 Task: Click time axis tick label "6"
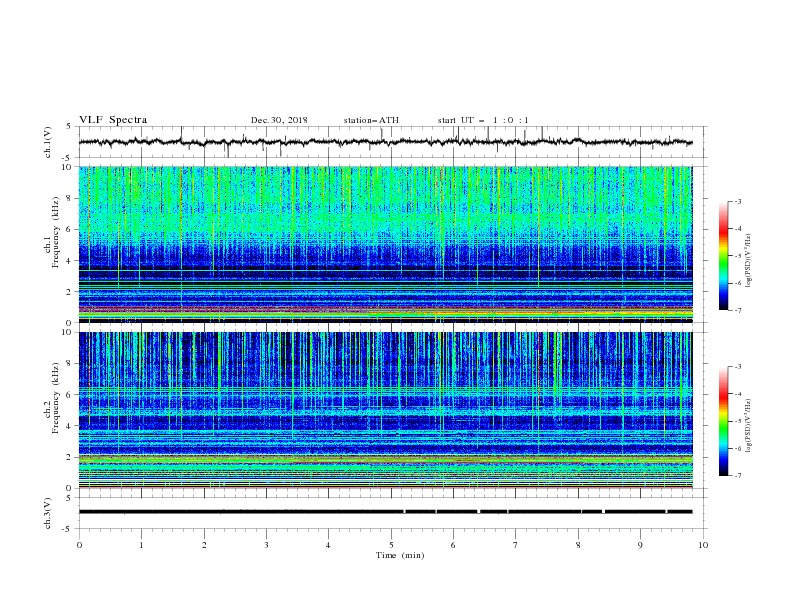pyautogui.click(x=453, y=545)
